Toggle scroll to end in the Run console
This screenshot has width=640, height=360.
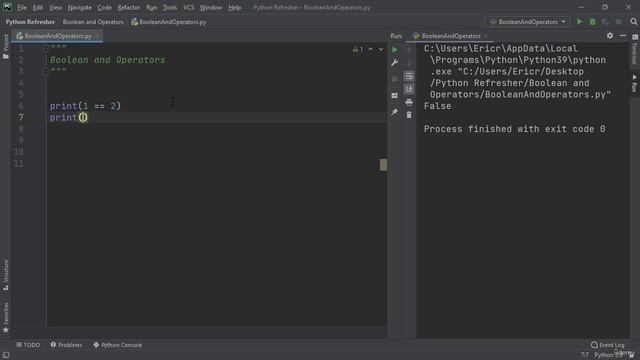pos(409,89)
